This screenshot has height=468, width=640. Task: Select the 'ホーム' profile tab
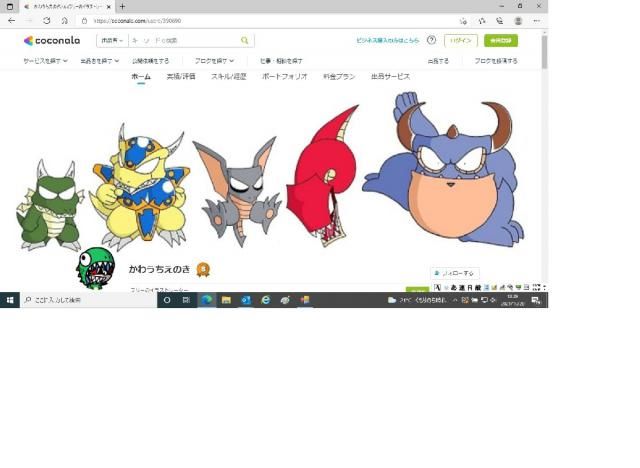(x=141, y=76)
